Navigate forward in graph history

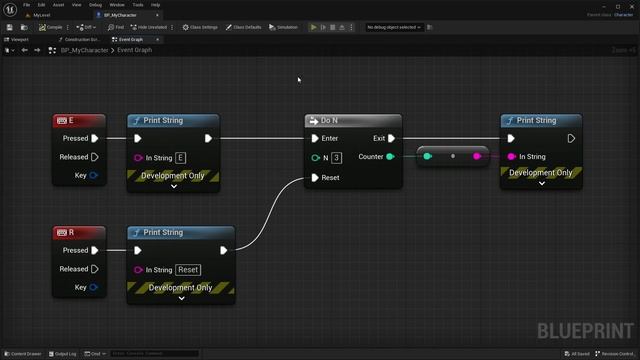pyautogui.click(x=37, y=50)
